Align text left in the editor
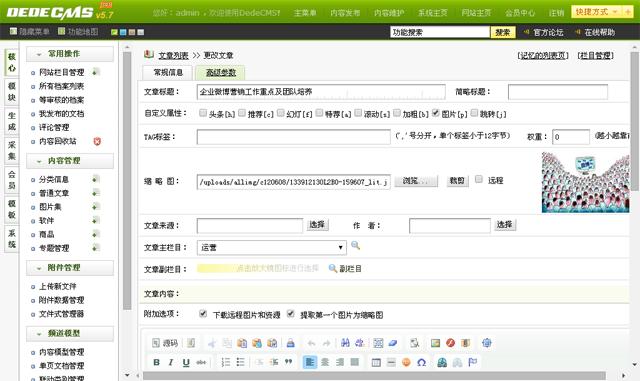Screen dimensions: 640x381 coord(310,362)
